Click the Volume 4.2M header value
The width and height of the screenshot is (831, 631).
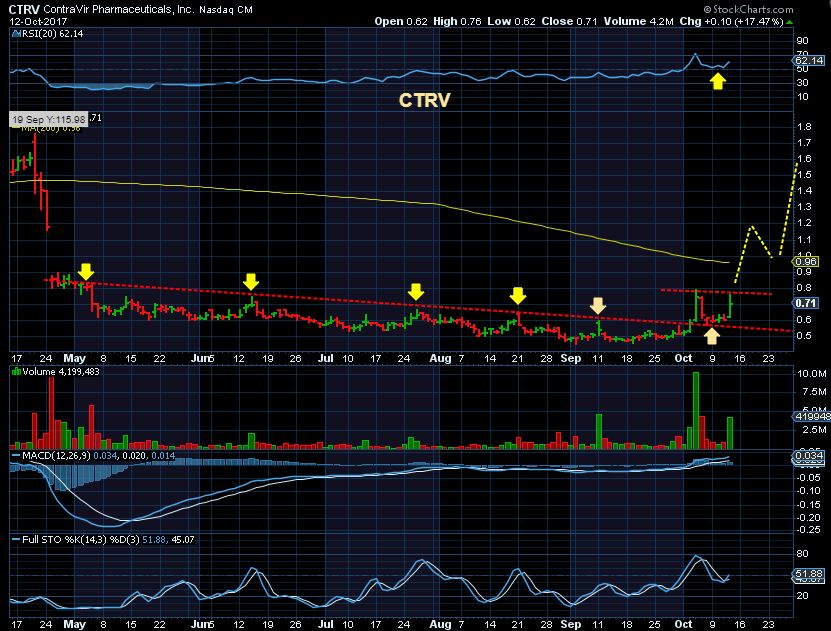638,22
